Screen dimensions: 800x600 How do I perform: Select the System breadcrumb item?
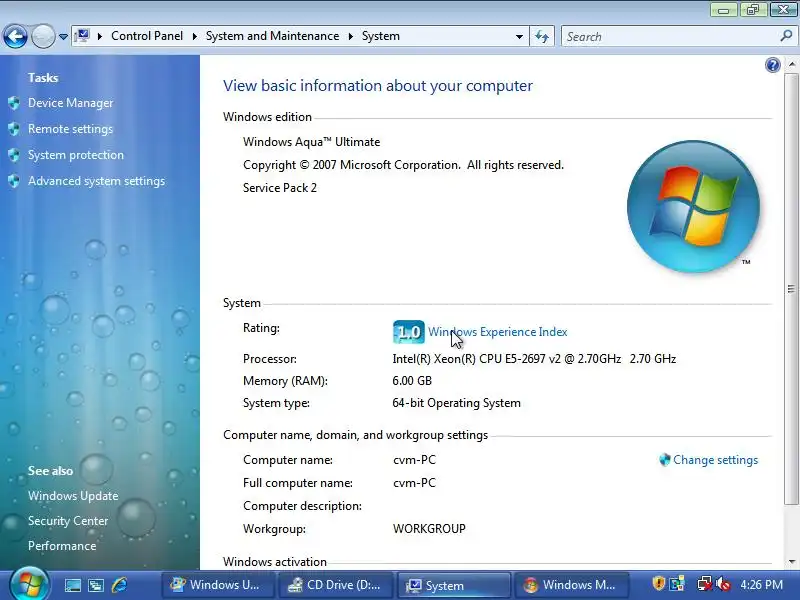381,36
